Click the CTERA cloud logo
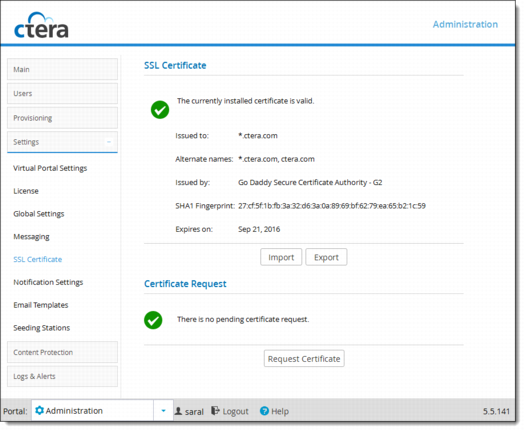Screen dimensions: 524x430 41,25
